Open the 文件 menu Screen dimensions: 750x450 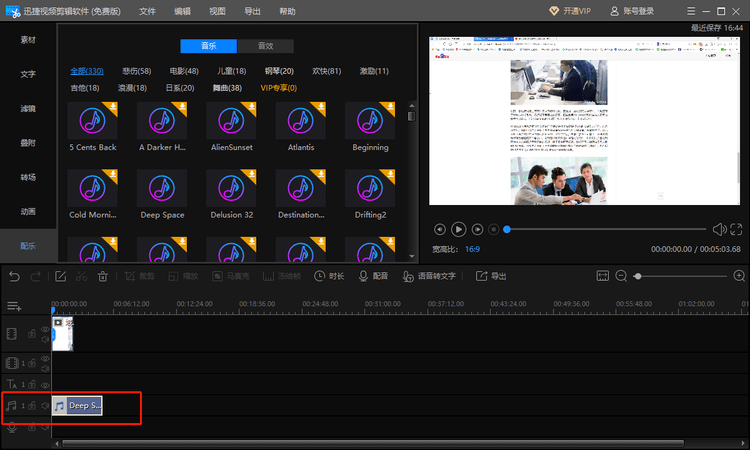coord(148,11)
